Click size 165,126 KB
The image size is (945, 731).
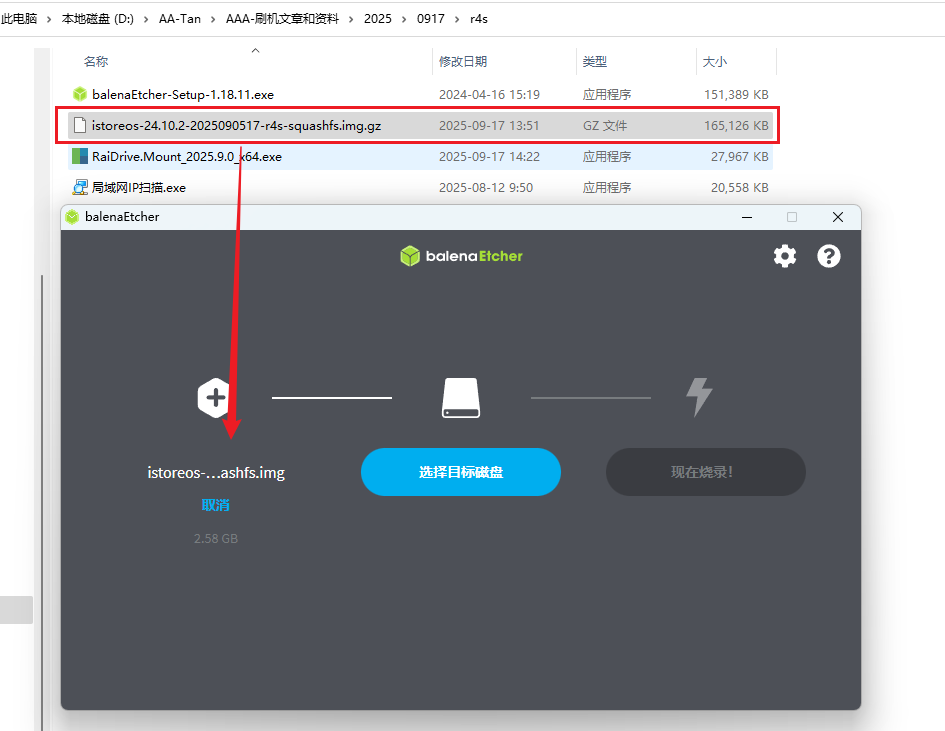click(x=736, y=125)
